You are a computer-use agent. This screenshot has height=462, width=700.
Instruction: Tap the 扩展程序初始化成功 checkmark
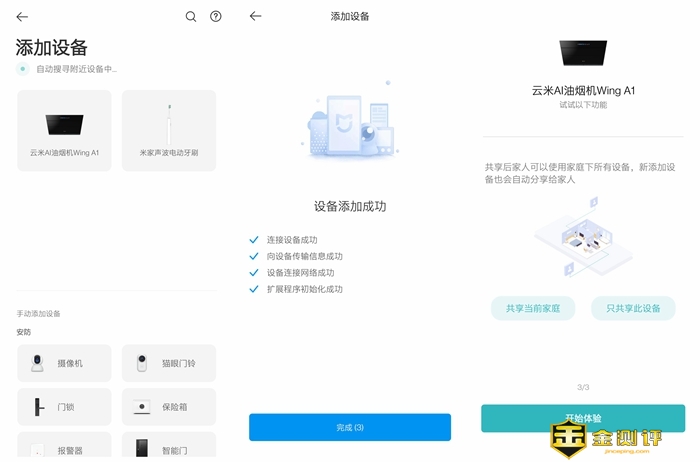click(254, 289)
